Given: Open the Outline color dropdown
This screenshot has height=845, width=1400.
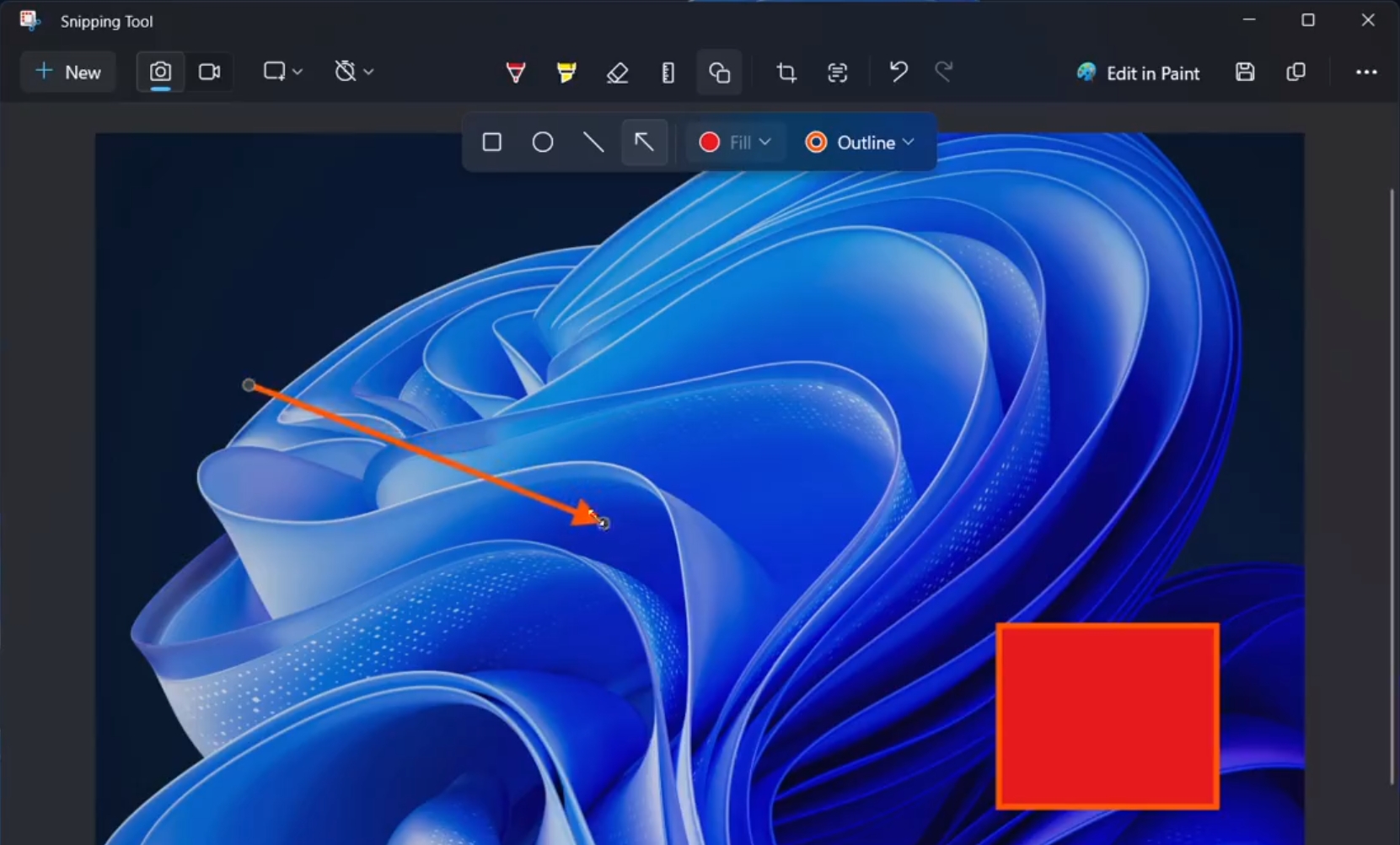Looking at the screenshot, I should (x=860, y=143).
